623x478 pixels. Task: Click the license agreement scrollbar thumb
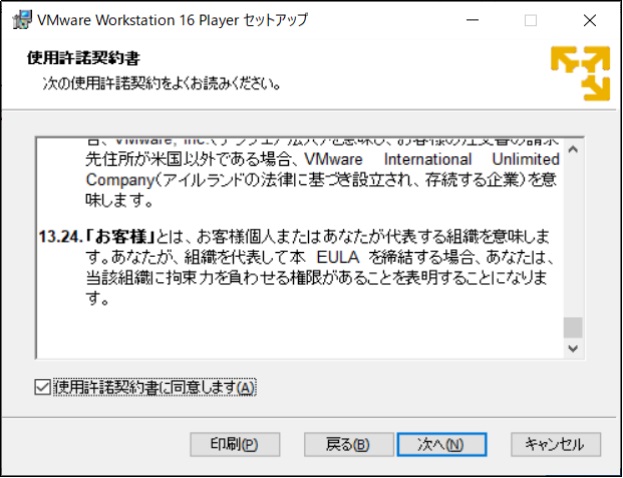pos(573,328)
